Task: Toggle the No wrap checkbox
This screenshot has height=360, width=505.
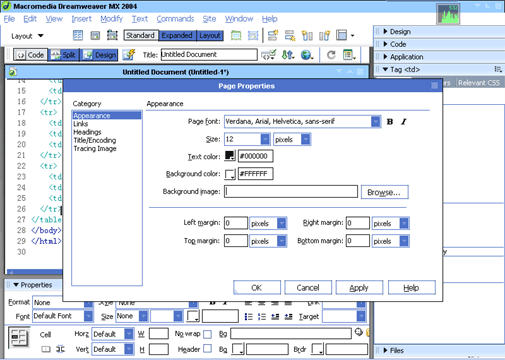Action: tap(207, 334)
